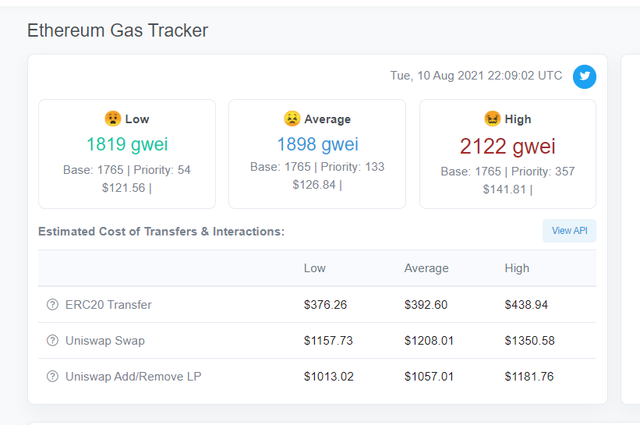Click the Uniswap Add/Remove LP row label
Image resolution: width=640 pixels, height=425 pixels.
[133, 376]
